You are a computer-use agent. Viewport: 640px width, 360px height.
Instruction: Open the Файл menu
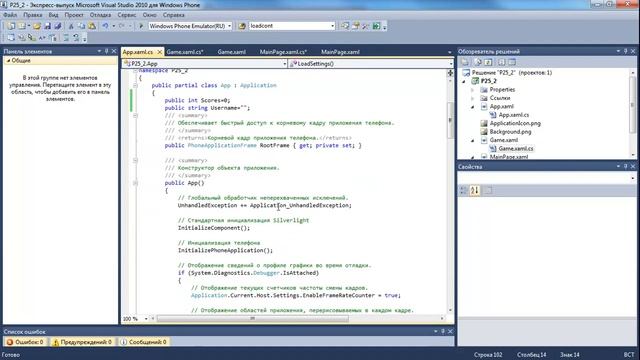pyautogui.click(x=10, y=15)
